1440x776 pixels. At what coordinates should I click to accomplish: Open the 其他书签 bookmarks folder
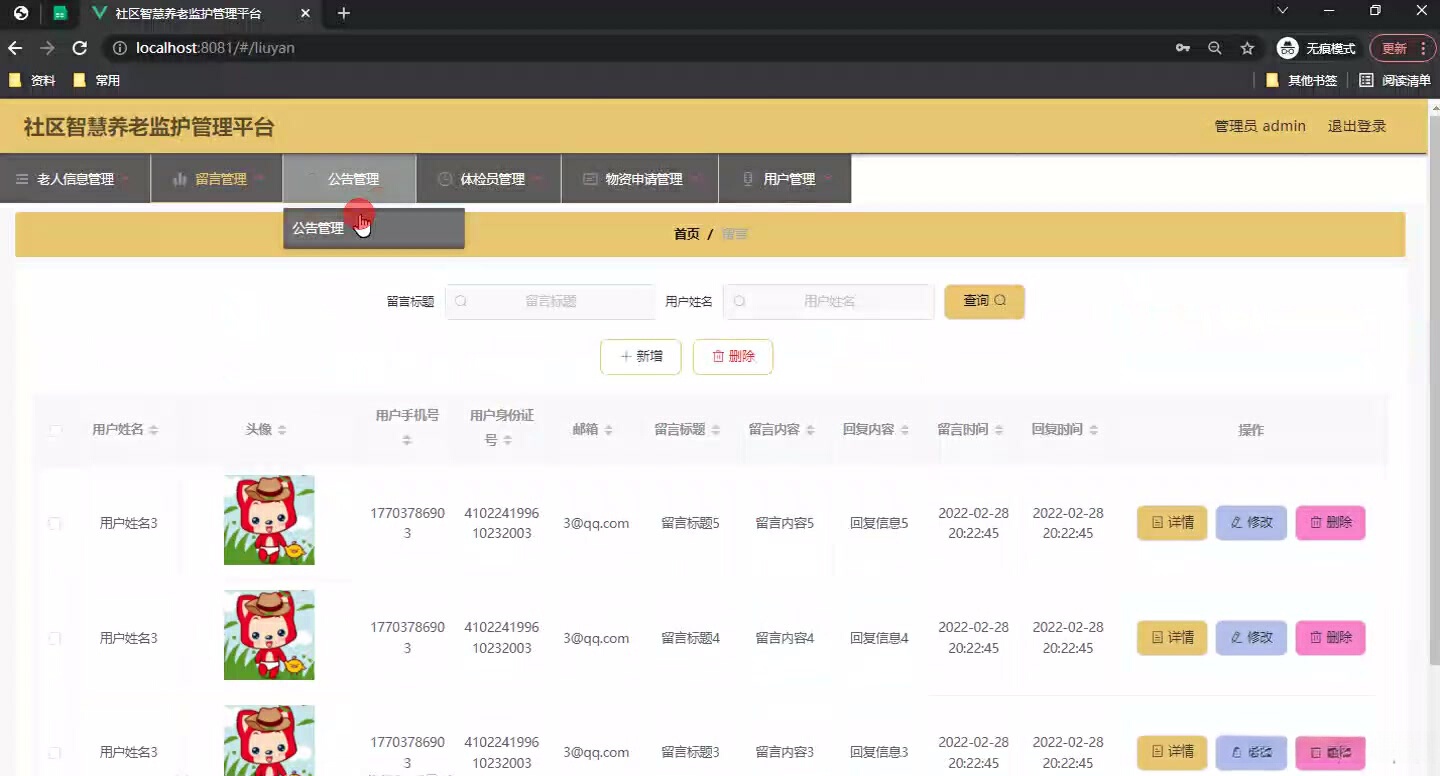click(x=1302, y=80)
